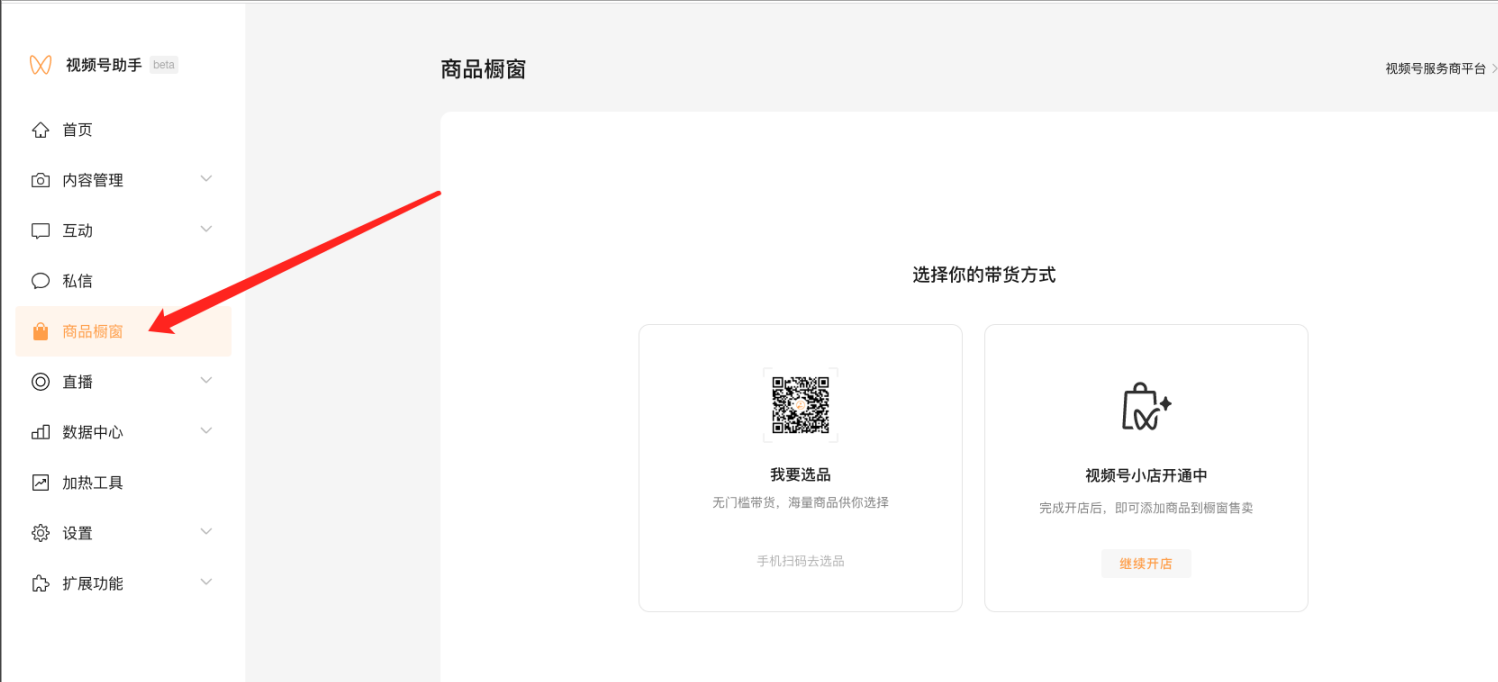
Task: Open the 扩展功能 menu label
Action: (x=93, y=583)
